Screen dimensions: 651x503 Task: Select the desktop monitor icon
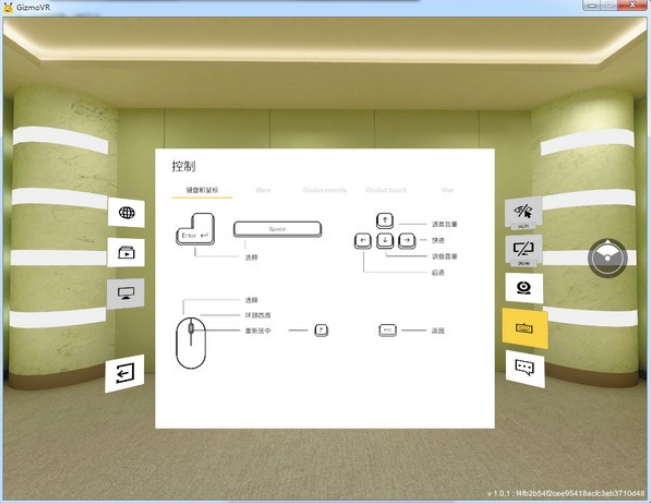(125, 293)
